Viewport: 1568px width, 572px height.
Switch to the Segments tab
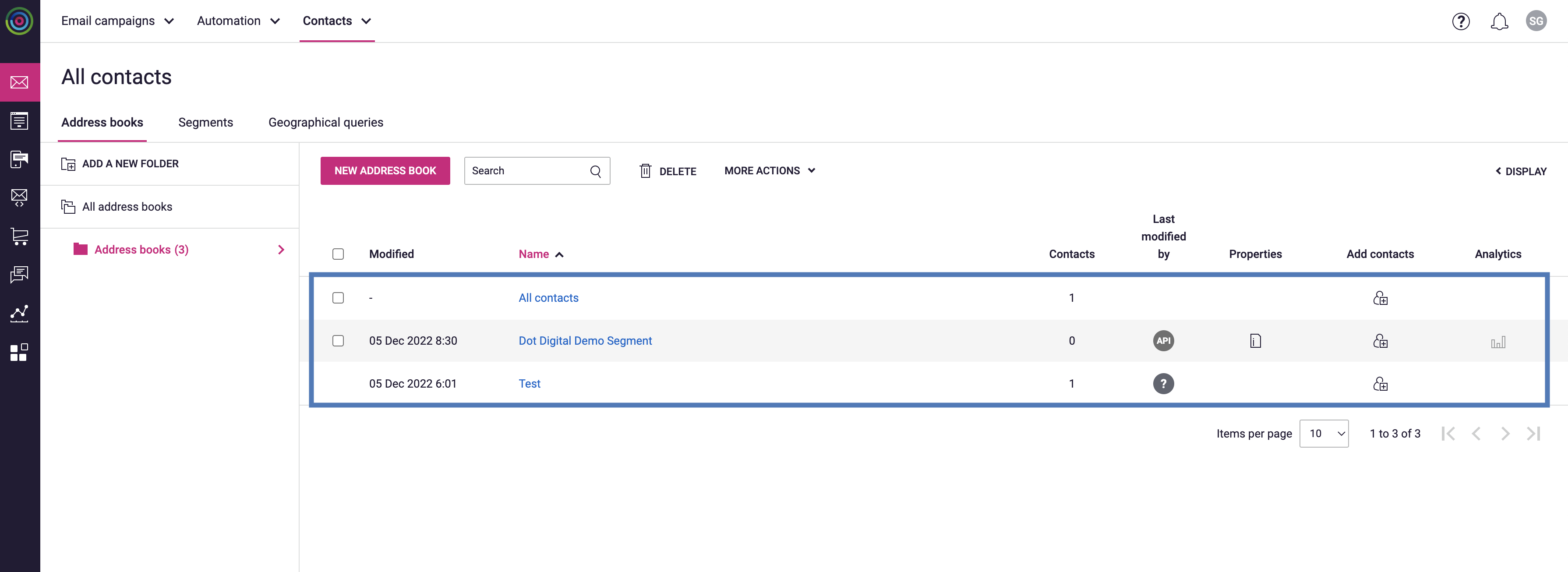(205, 122)
